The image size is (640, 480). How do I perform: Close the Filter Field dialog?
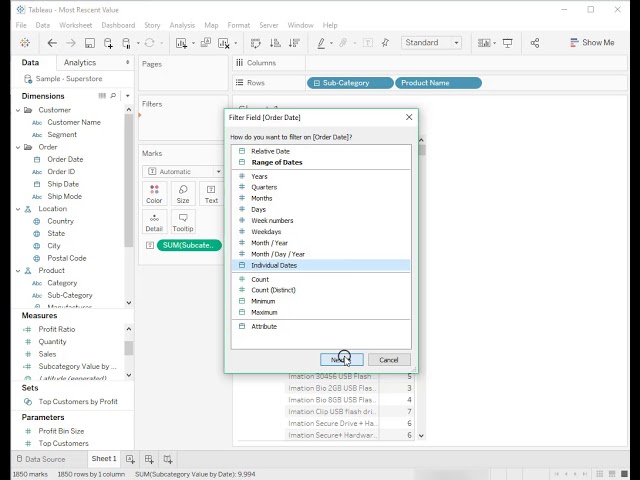point(409,117)
